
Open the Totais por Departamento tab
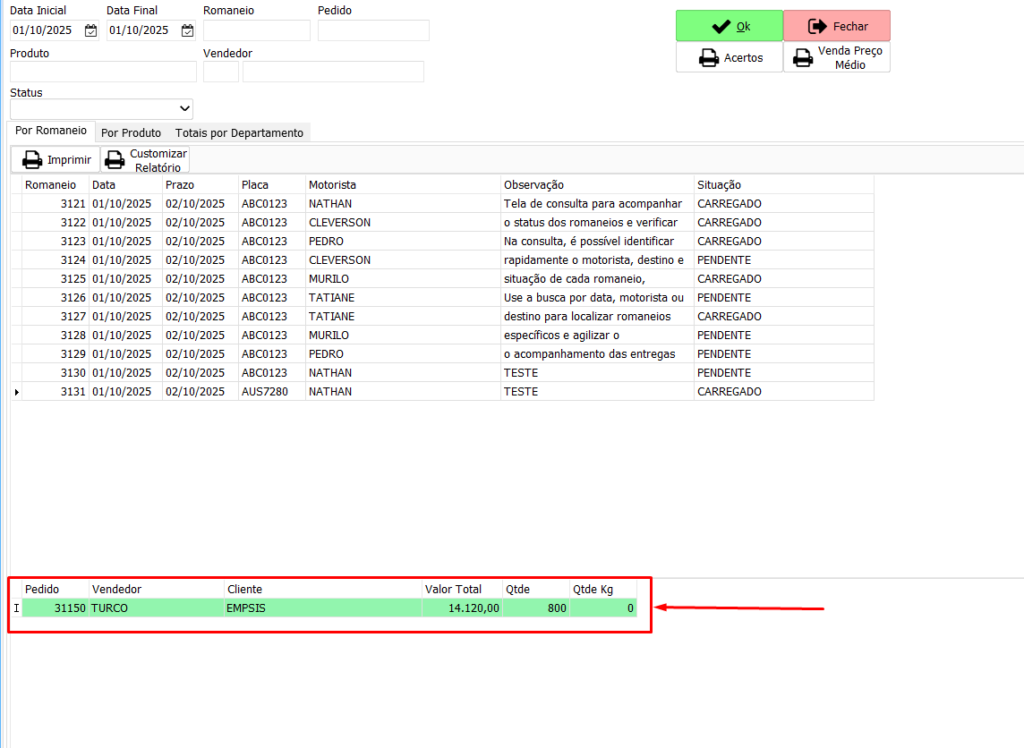(239, 132)
